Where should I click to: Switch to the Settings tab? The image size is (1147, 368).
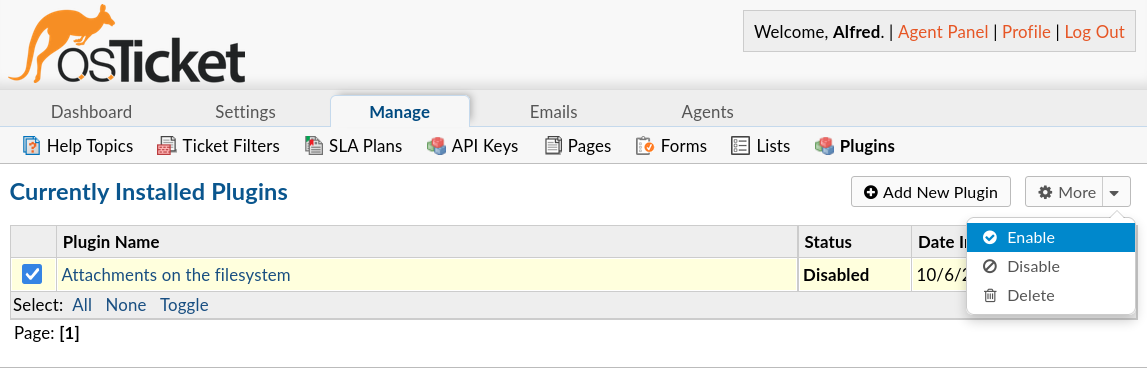[245, 112]
